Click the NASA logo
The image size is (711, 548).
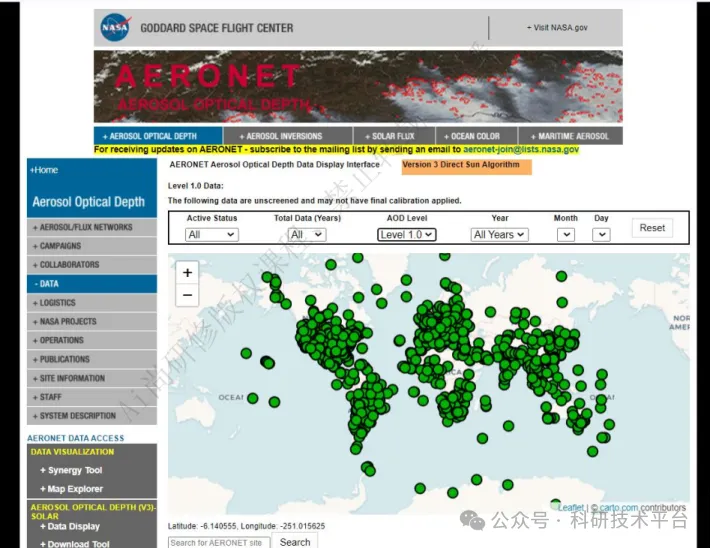(x=115, y=27)
